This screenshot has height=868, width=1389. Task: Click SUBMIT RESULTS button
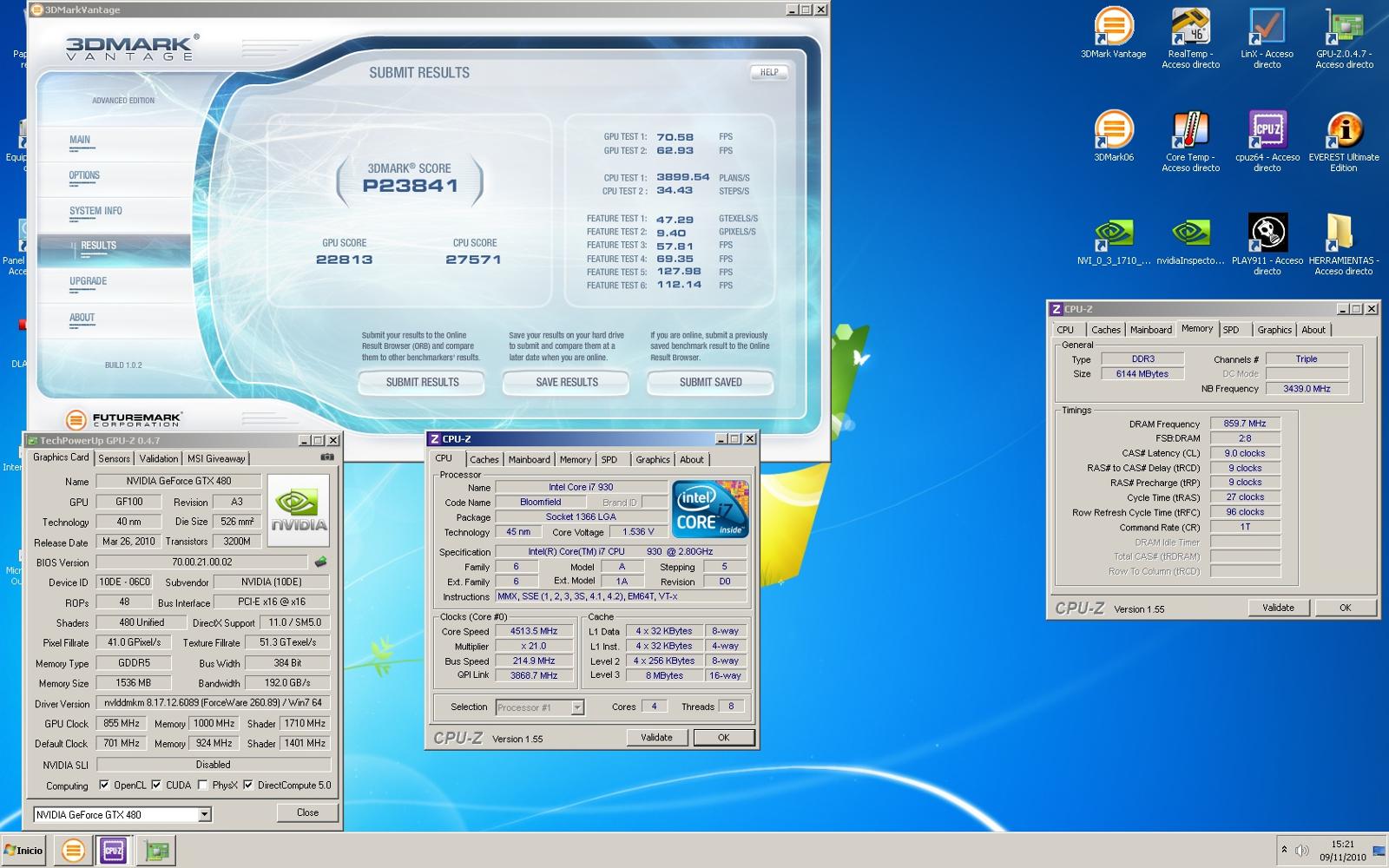[422, 382]
